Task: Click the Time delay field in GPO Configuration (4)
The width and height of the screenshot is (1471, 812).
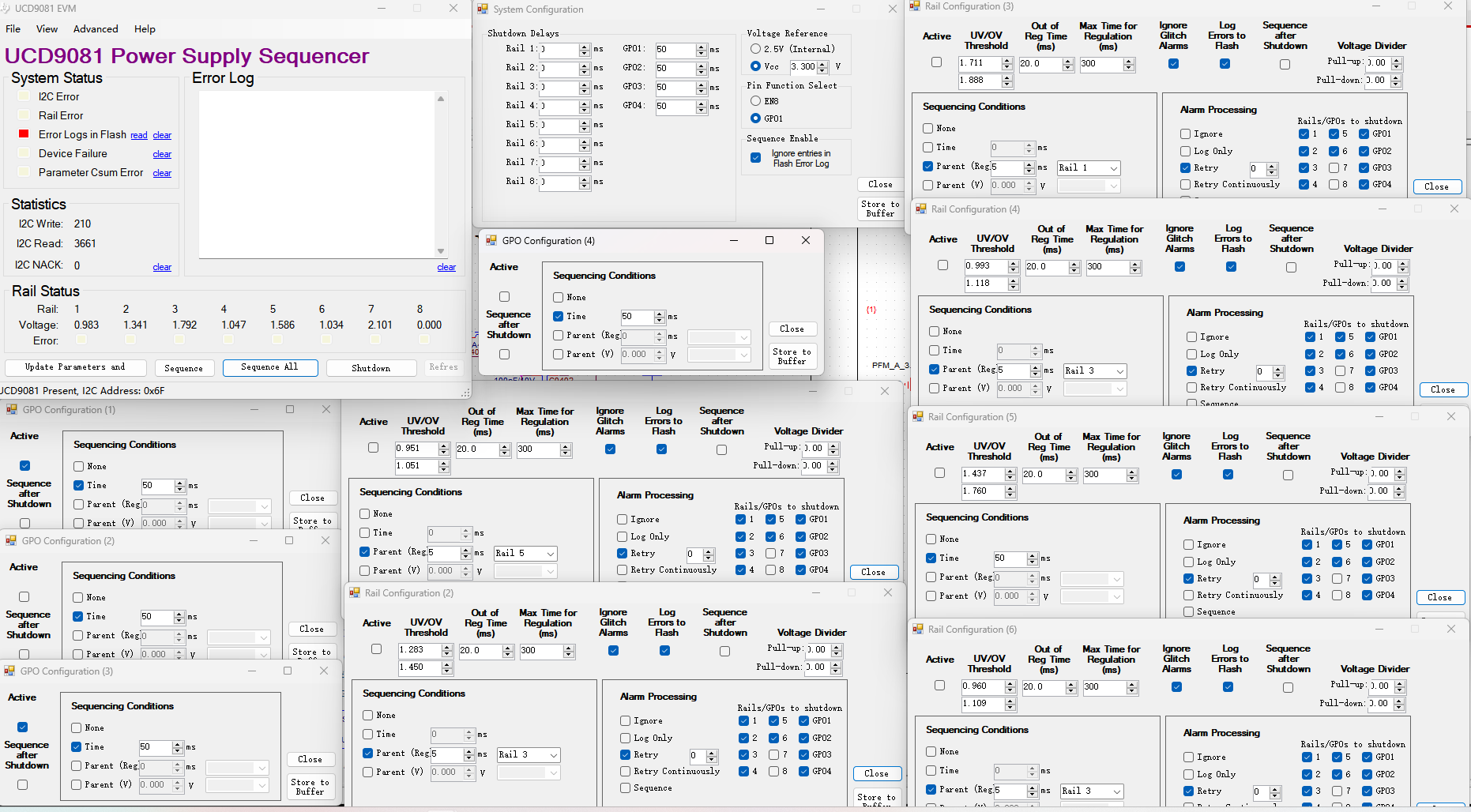Action: coord(637,317)
